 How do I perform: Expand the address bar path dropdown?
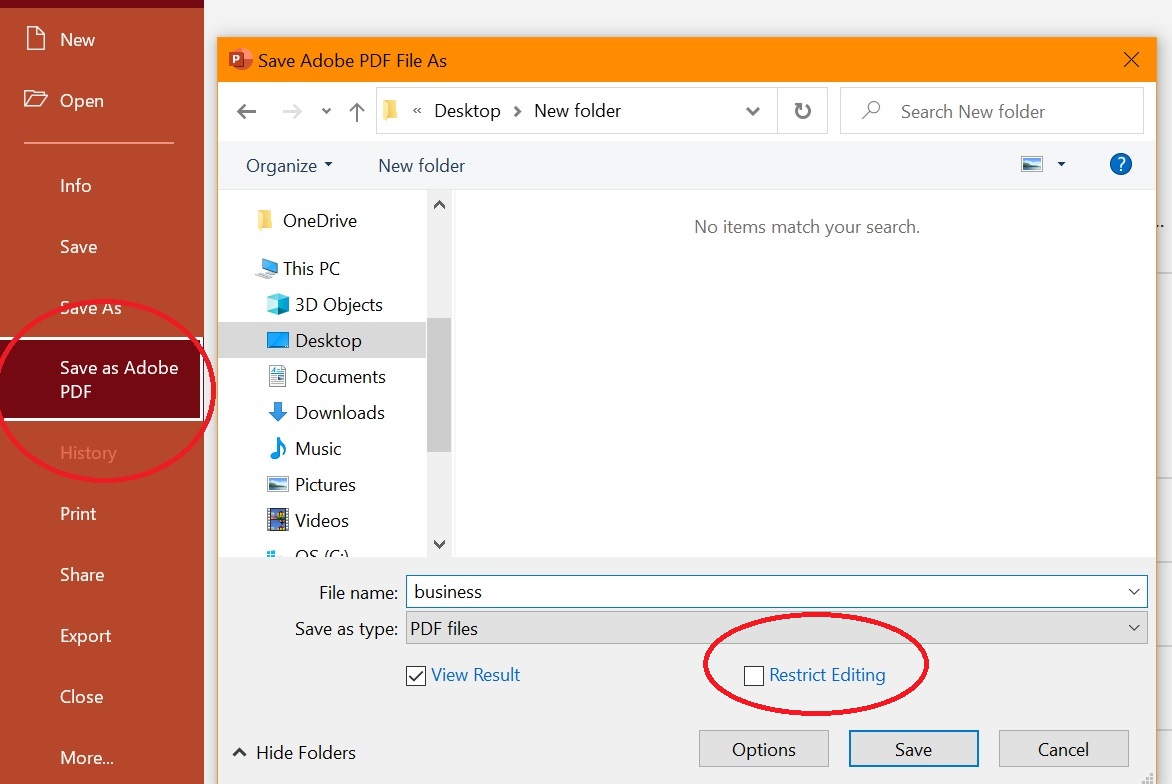753,111
